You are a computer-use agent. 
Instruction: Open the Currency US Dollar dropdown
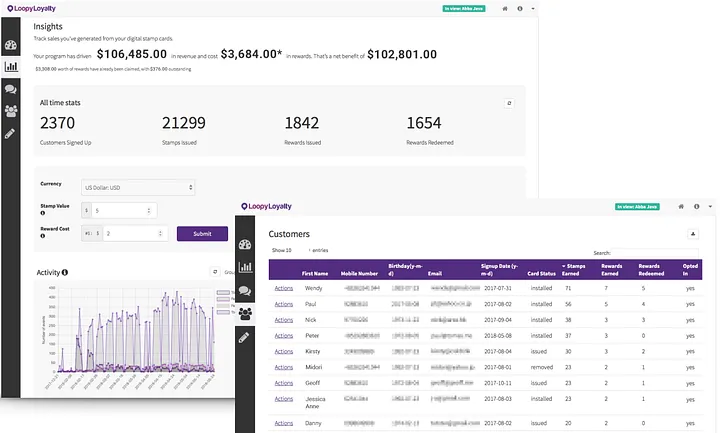(138, 187)
